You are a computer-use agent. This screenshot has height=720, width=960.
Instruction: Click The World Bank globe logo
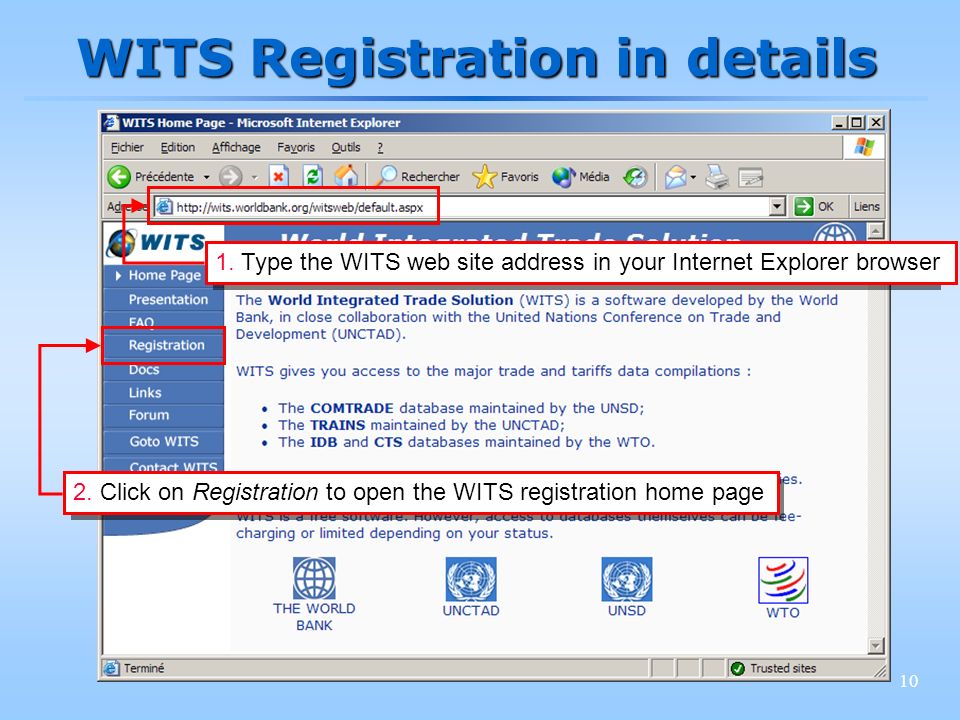314,578
